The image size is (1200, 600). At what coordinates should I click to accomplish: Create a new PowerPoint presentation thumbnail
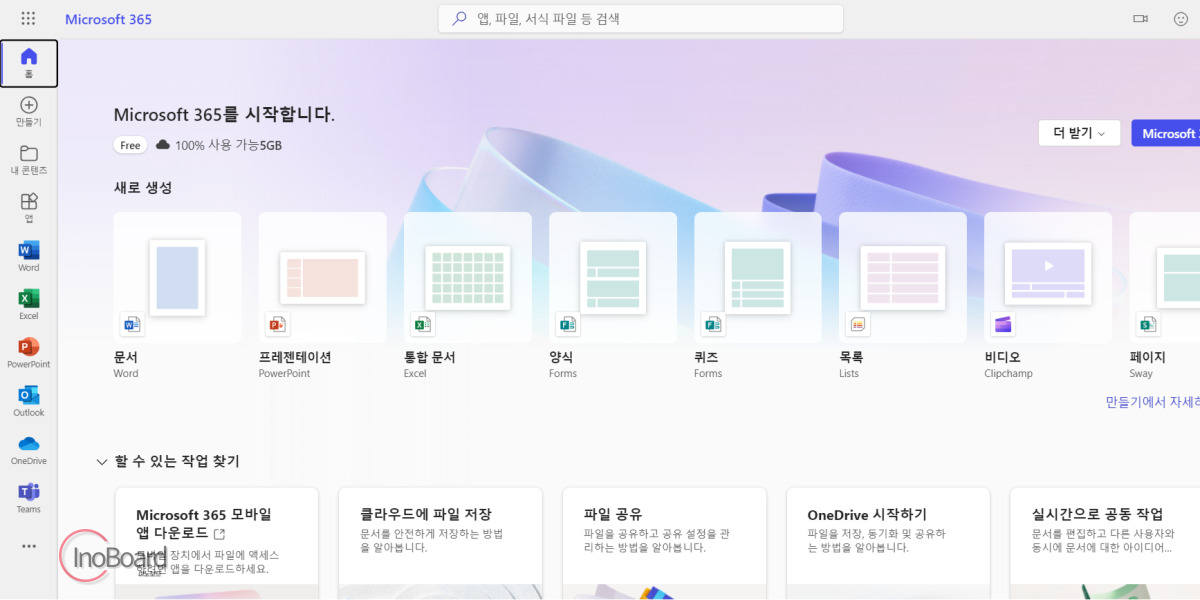click(322, 277)
